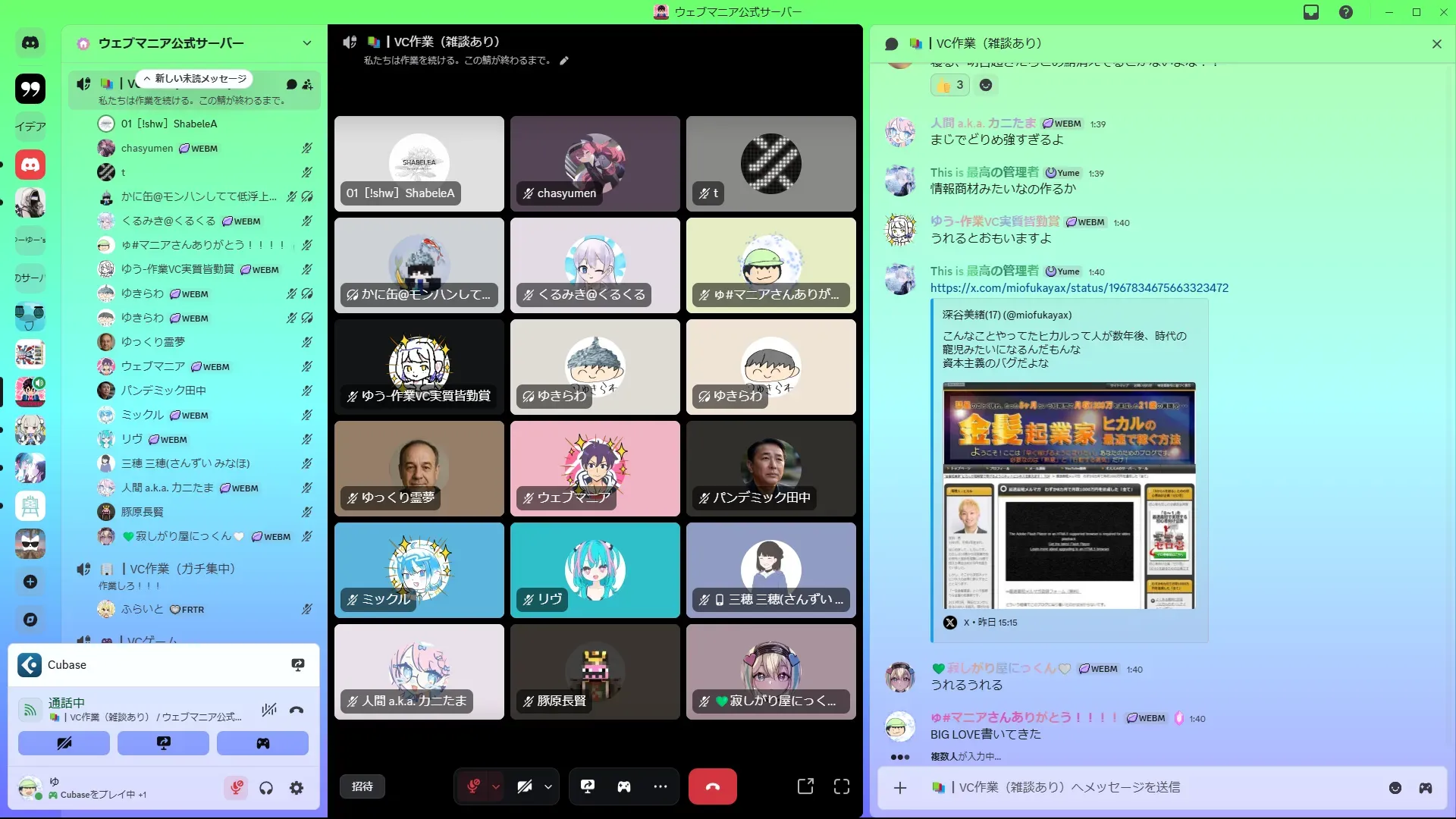
Task: Open the activities game controller icon
Action: (x=623, y=786)
